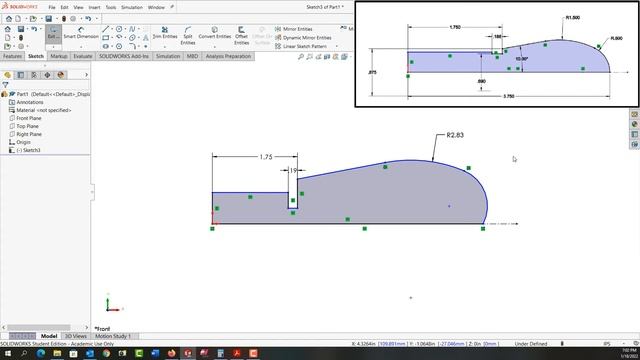Click the feature tree filter icon
The width and height of the screenshot is (640, 360).
click(5, 85)
